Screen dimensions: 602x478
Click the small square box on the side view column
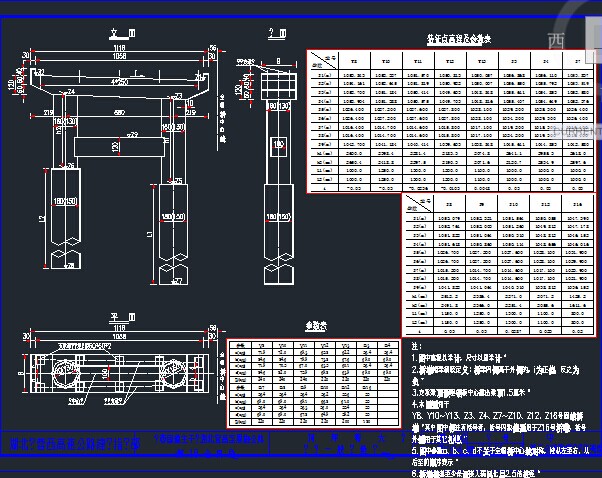click(278, 146)
